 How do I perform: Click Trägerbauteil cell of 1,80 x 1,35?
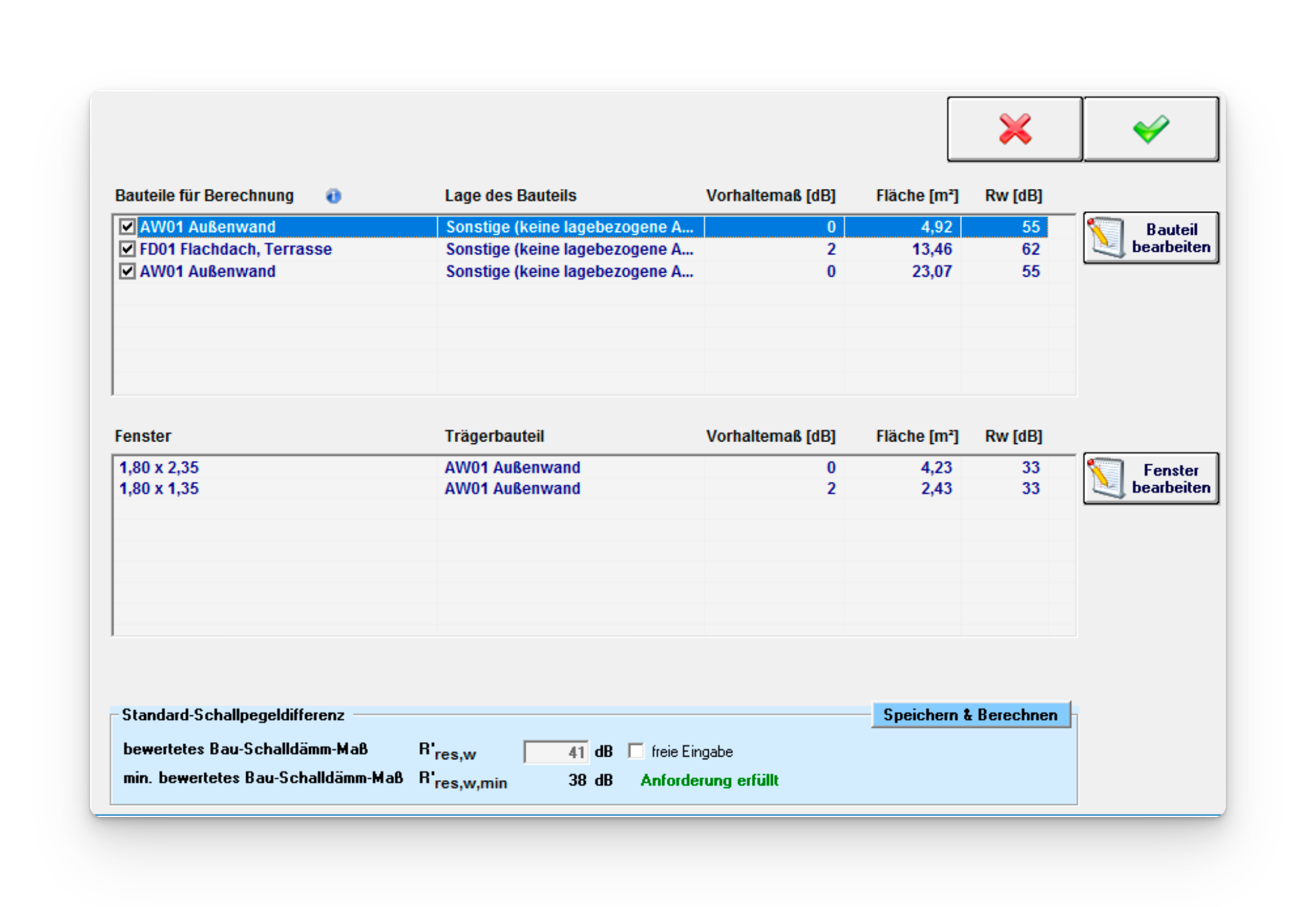tap(512, 488)
